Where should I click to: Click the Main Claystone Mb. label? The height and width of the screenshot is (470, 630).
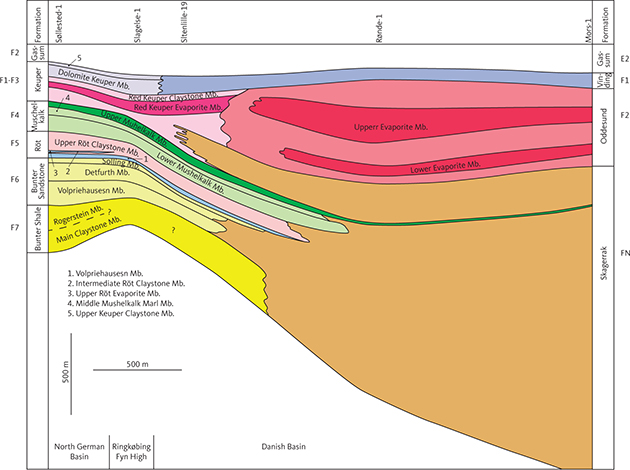tap(88, 230)
